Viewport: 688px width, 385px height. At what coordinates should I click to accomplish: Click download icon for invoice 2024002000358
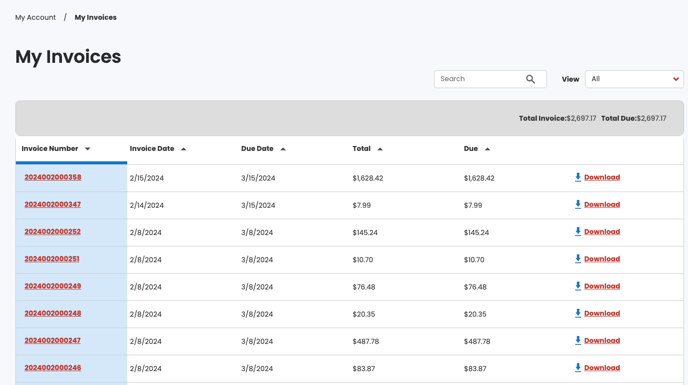(578, 177)
